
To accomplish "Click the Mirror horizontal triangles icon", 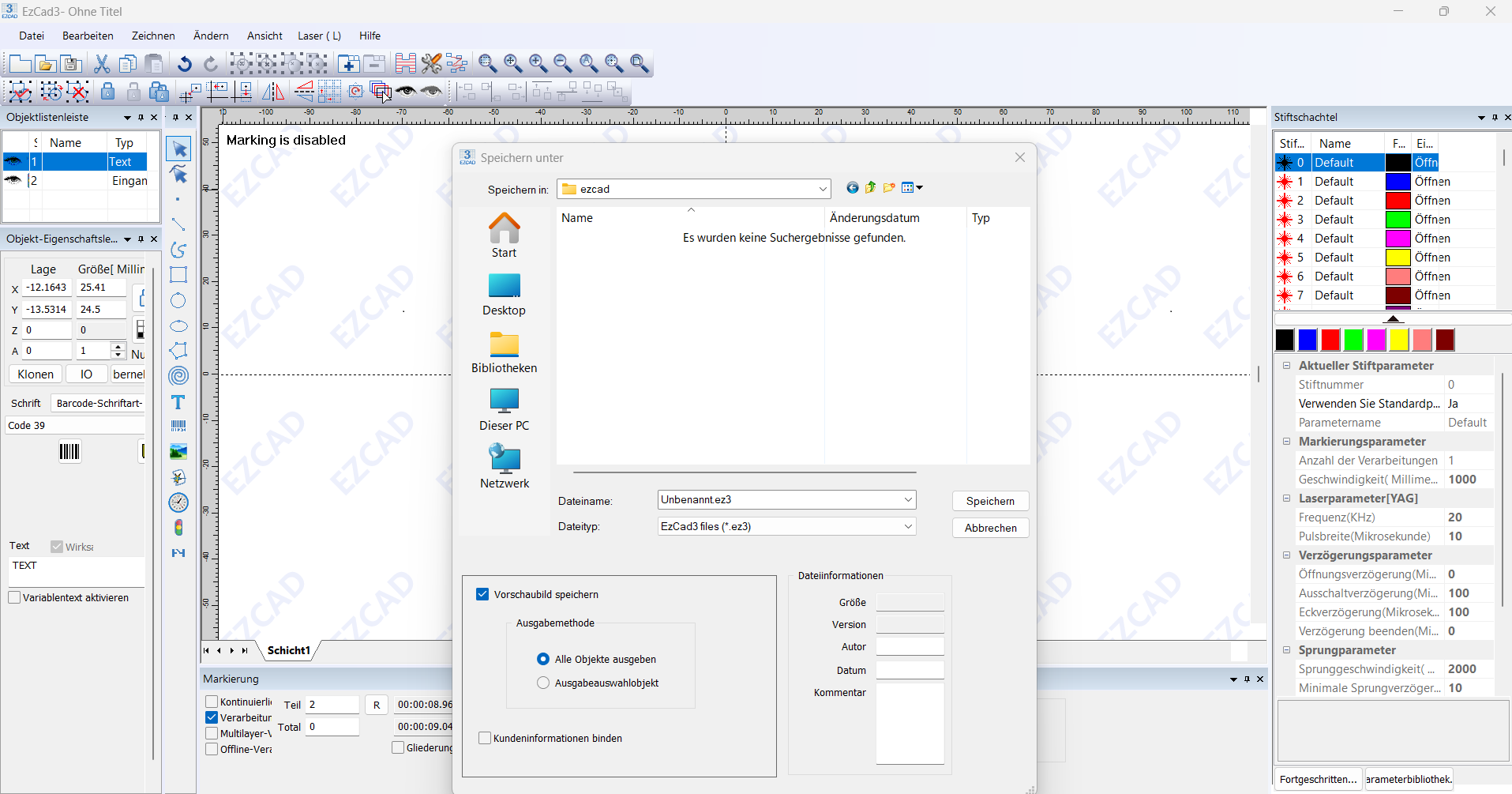I will 273,92.
